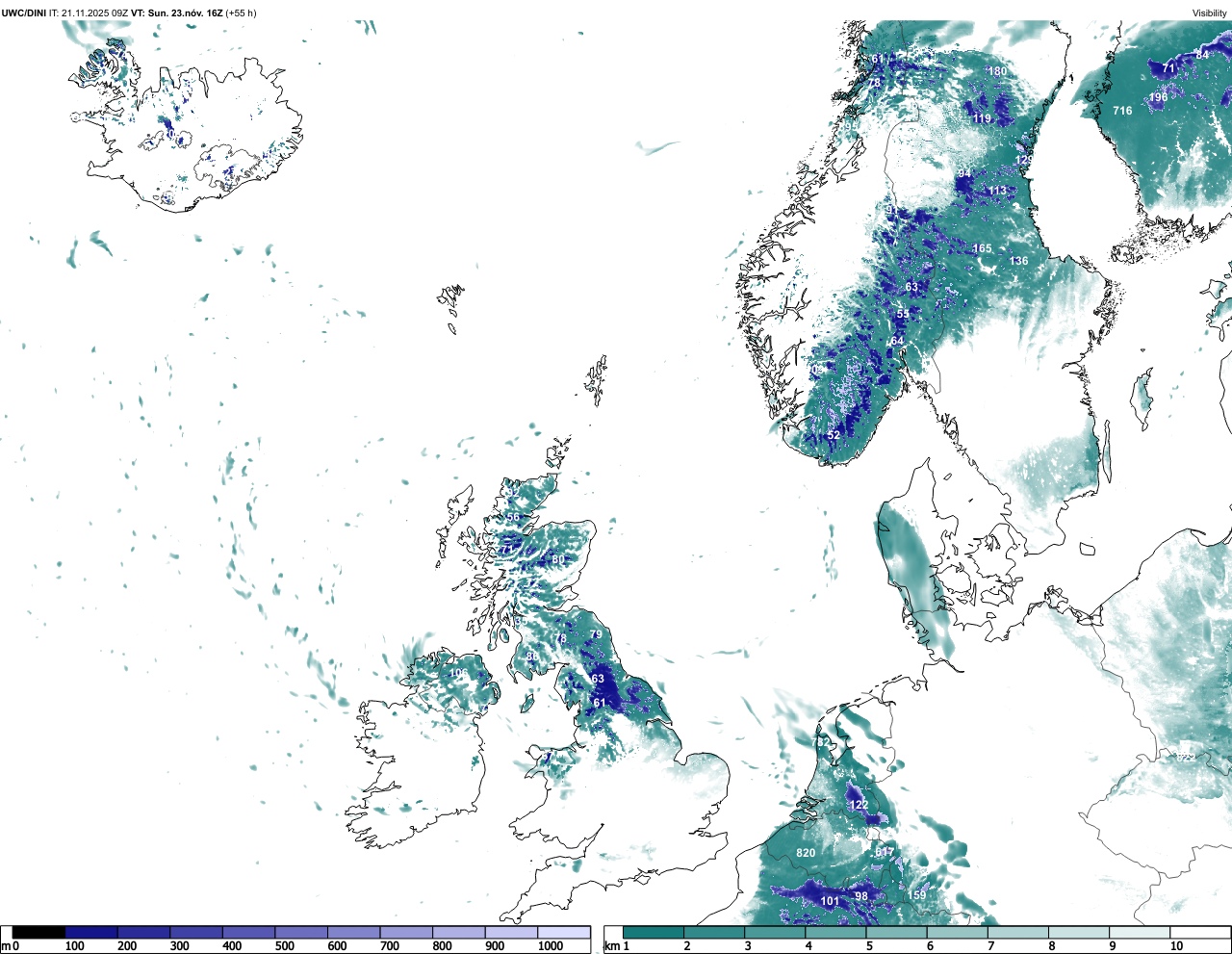The height and width of the screenshot is (954, 1232).
Task: Click the visibility value '180' in northern Sweden
Action: coord(997,71)
